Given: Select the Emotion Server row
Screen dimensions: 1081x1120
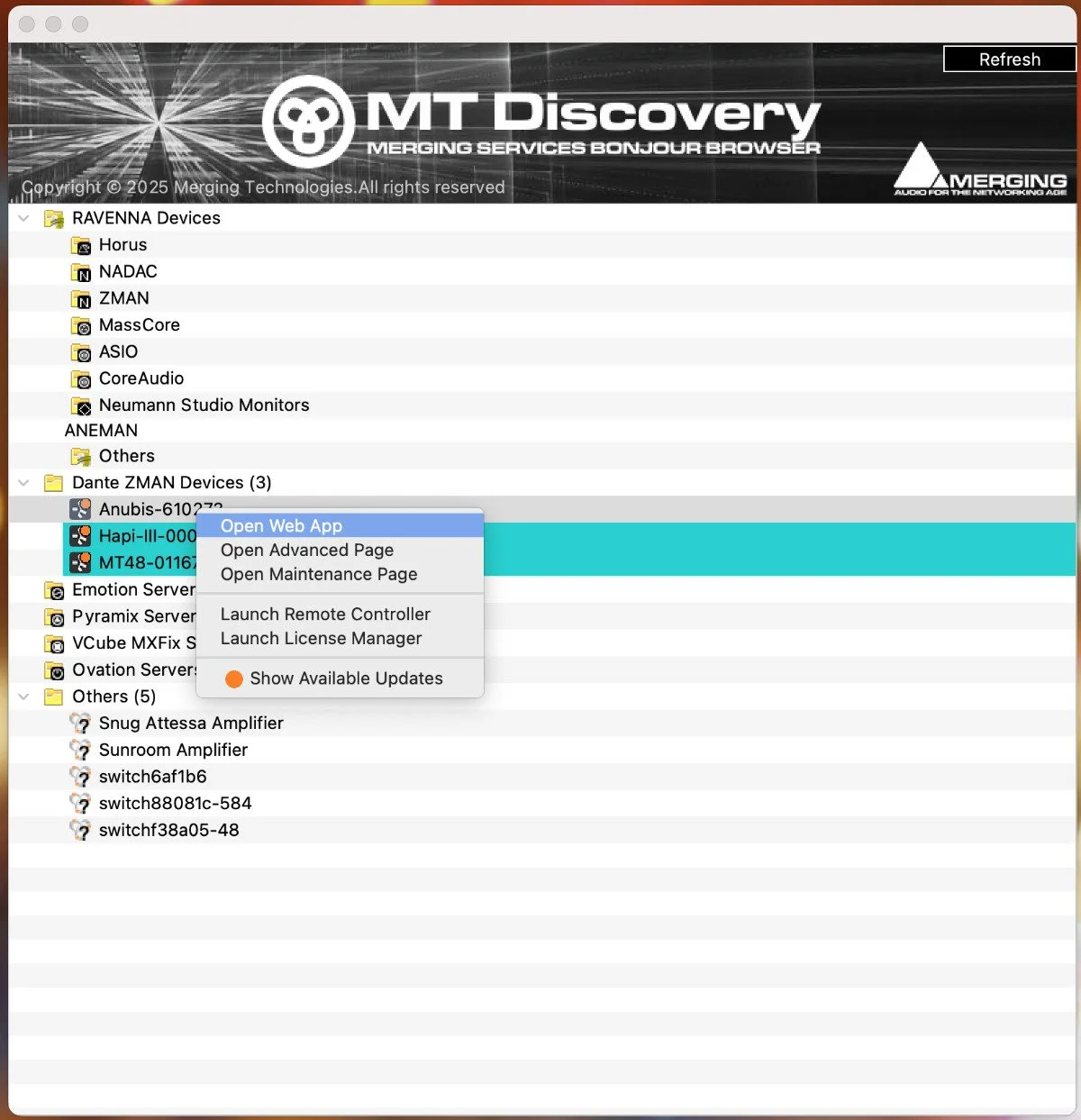Looking at the screenshot, I should 542,590.
